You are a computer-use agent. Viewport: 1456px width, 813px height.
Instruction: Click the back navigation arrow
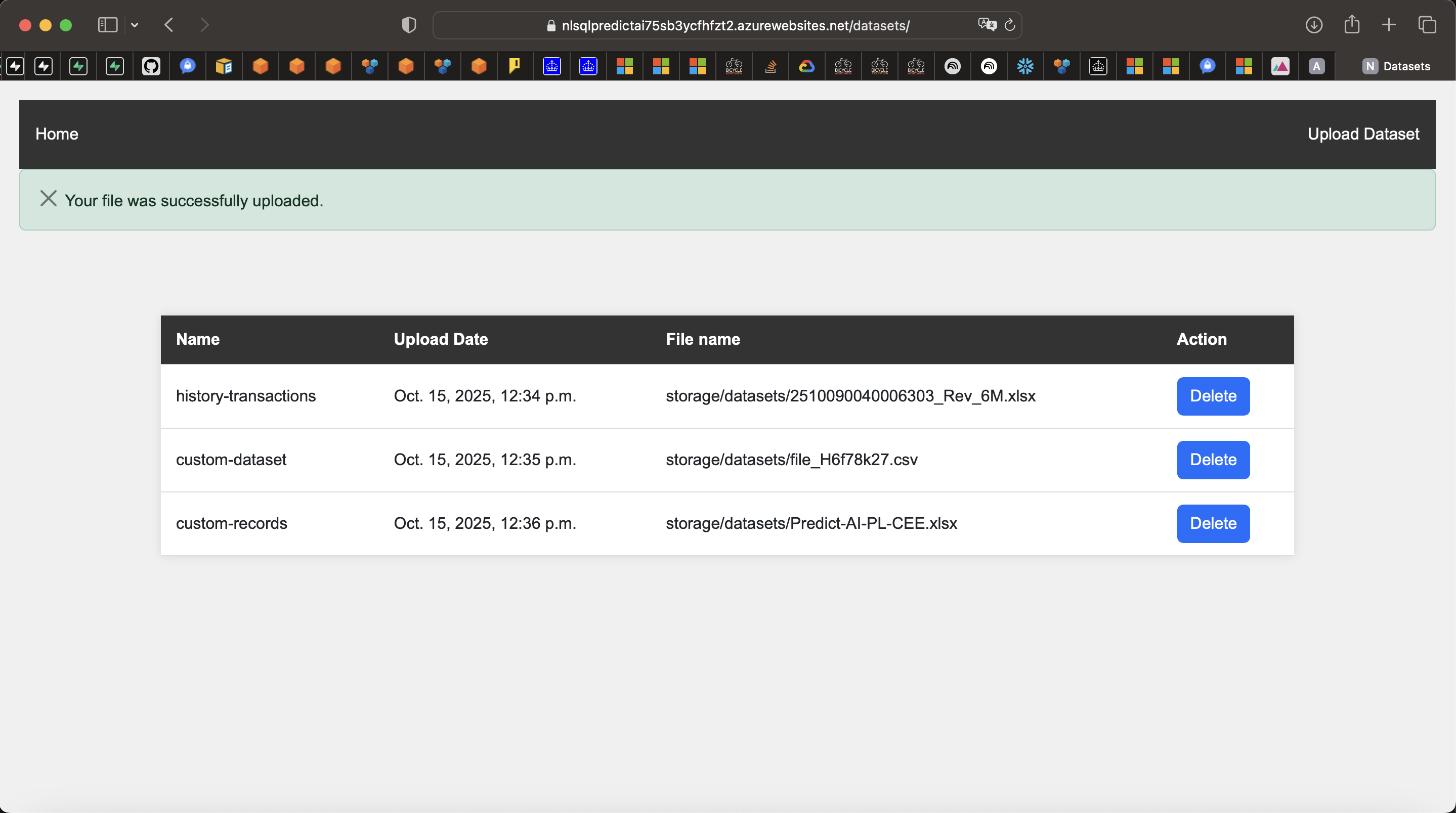click(x=169, y=25)
